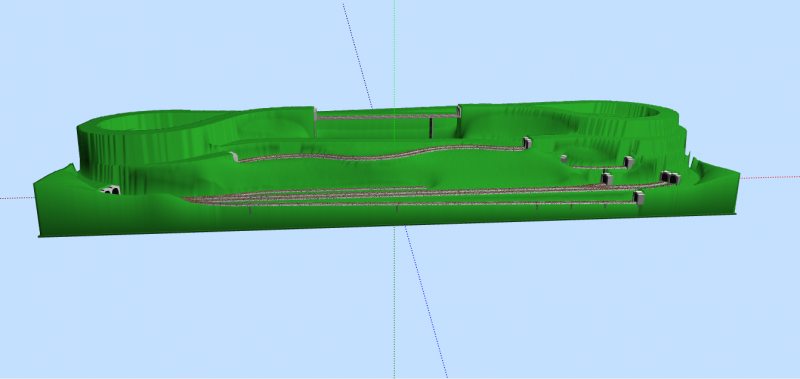Image resolution: width=800 pixels, height=379 pixels.
Task: Click the tunnel portal on the lowest front track
Action: point(639,197)
